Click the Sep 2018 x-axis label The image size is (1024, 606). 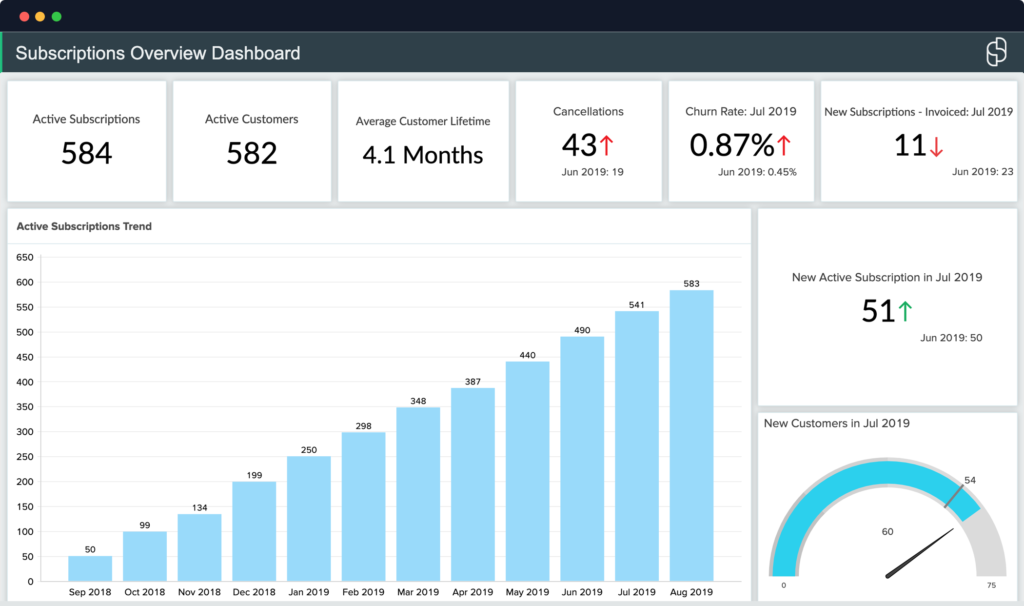pyautogui.click(x=90, y=592)
